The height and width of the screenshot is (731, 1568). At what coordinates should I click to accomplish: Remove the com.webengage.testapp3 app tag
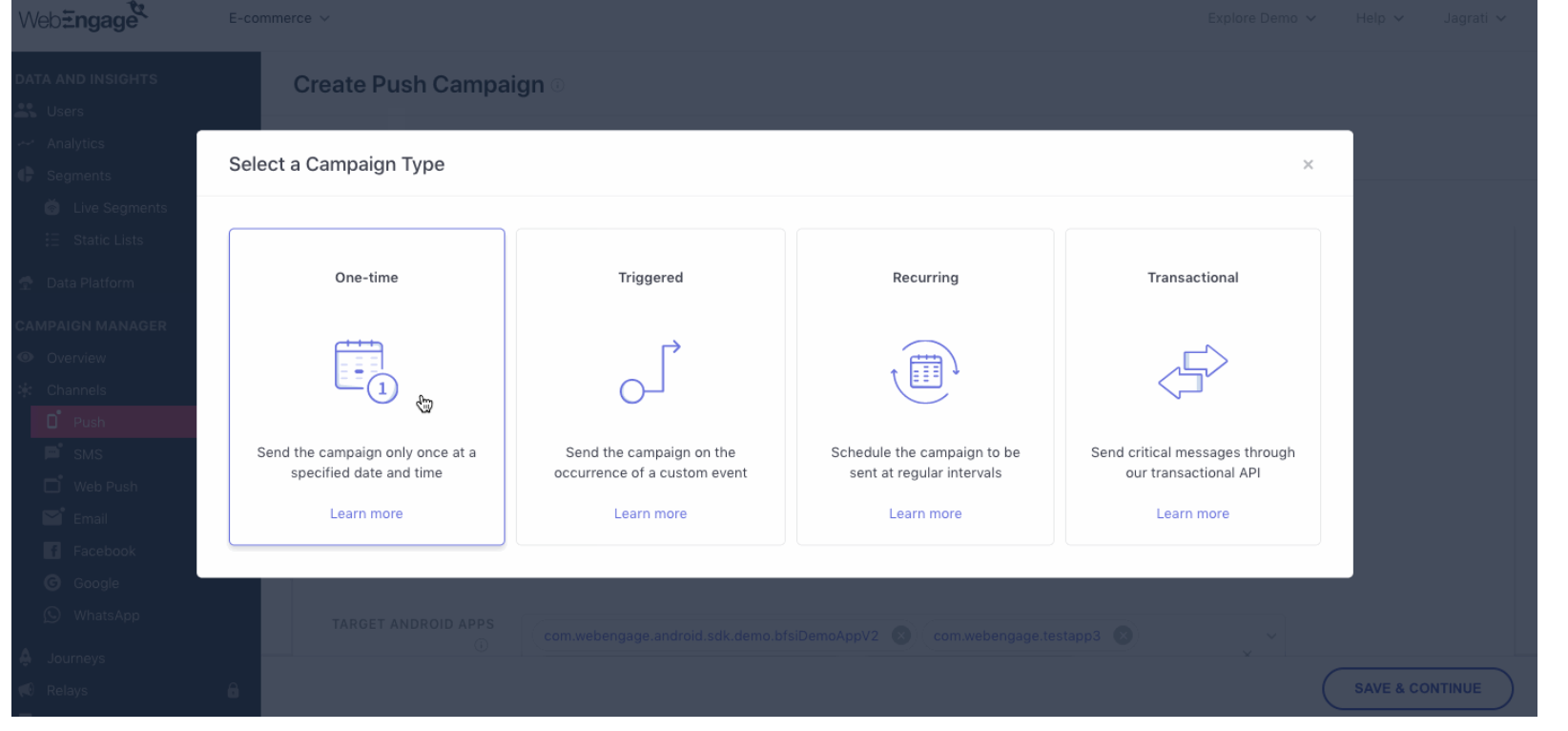point(1124,636)
